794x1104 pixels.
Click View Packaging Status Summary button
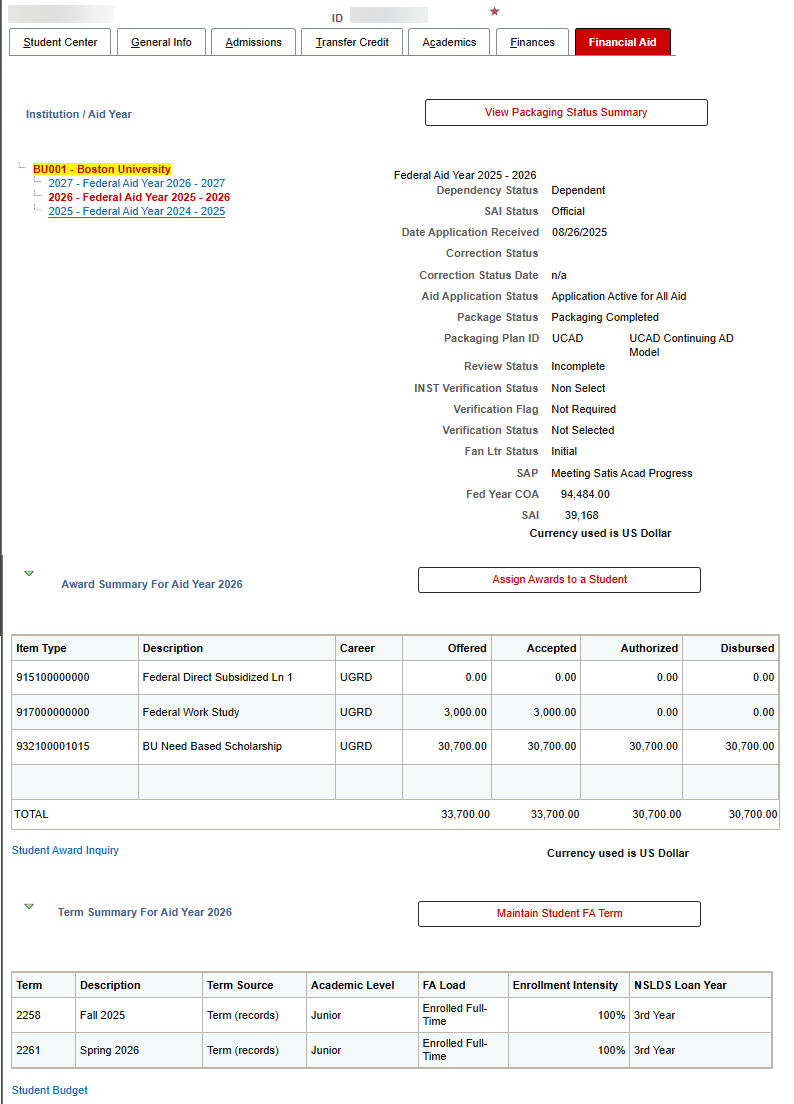(x=566, y=113)
